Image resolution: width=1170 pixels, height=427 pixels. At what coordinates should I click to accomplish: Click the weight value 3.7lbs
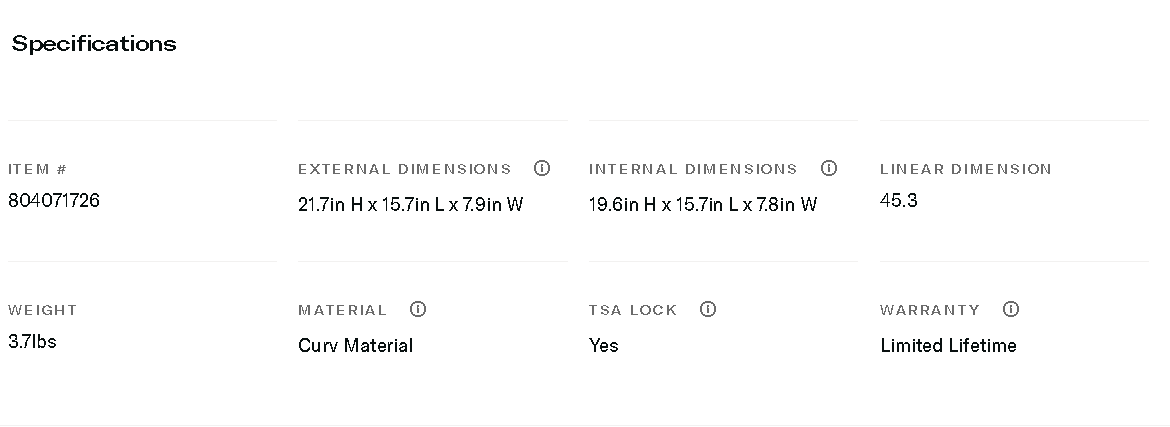click(32, 341)
